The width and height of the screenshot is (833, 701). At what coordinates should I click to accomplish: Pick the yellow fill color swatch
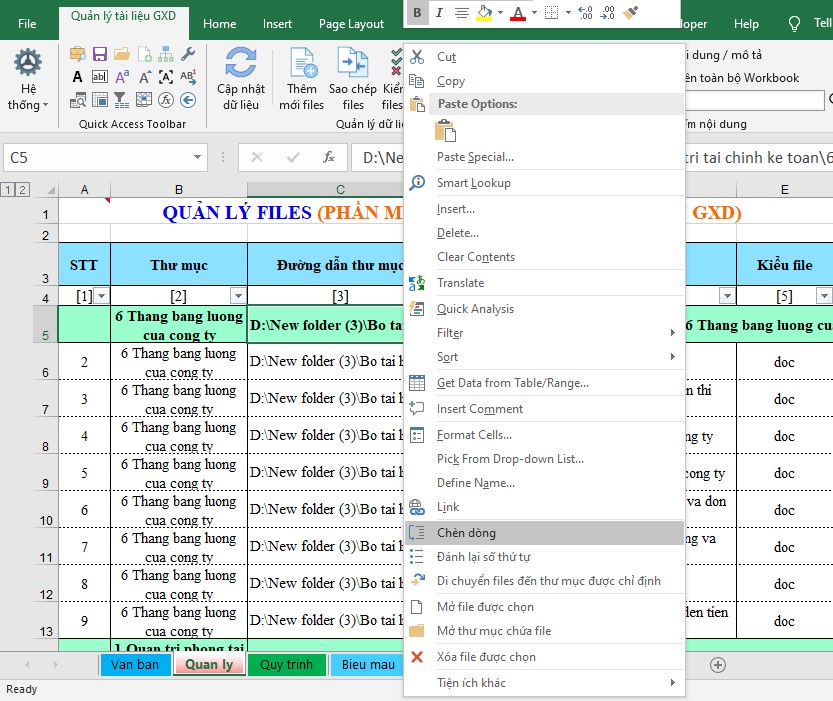[x=484, y=13]
